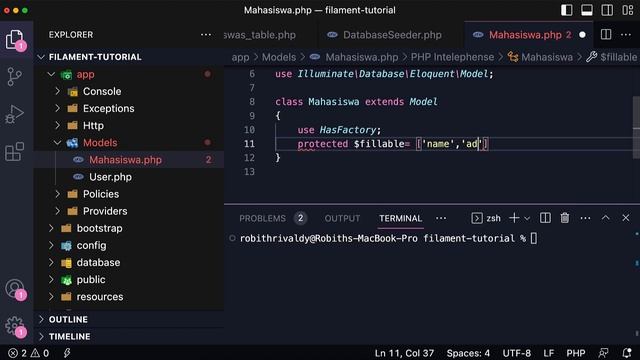The width and height of the screenshot is (640, 360).
Task: Click 'app' in the breadcrumb
Action: pos(240,57)
